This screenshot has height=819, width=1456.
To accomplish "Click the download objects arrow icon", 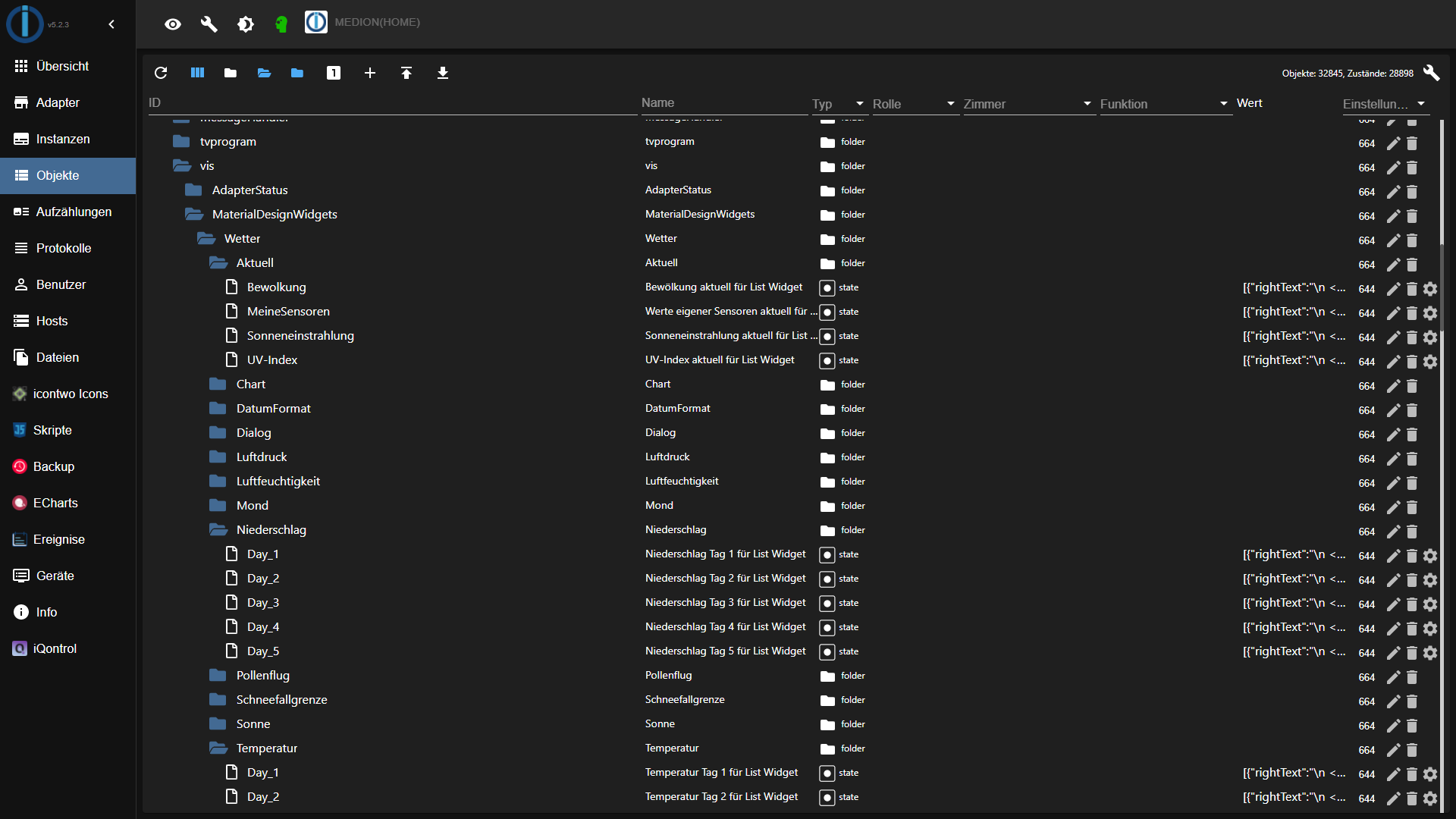I will click(x=443, y=73).
